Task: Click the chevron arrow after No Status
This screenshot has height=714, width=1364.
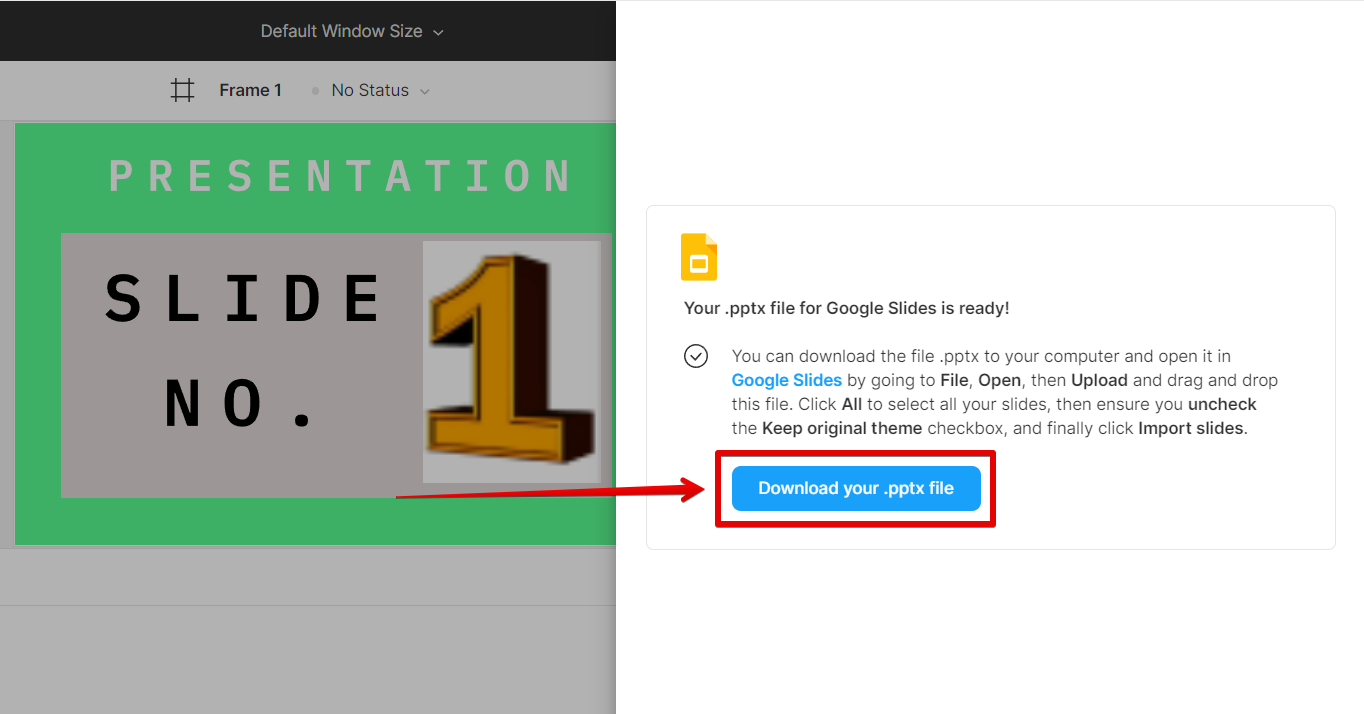Action: click(x=424, y=91)
